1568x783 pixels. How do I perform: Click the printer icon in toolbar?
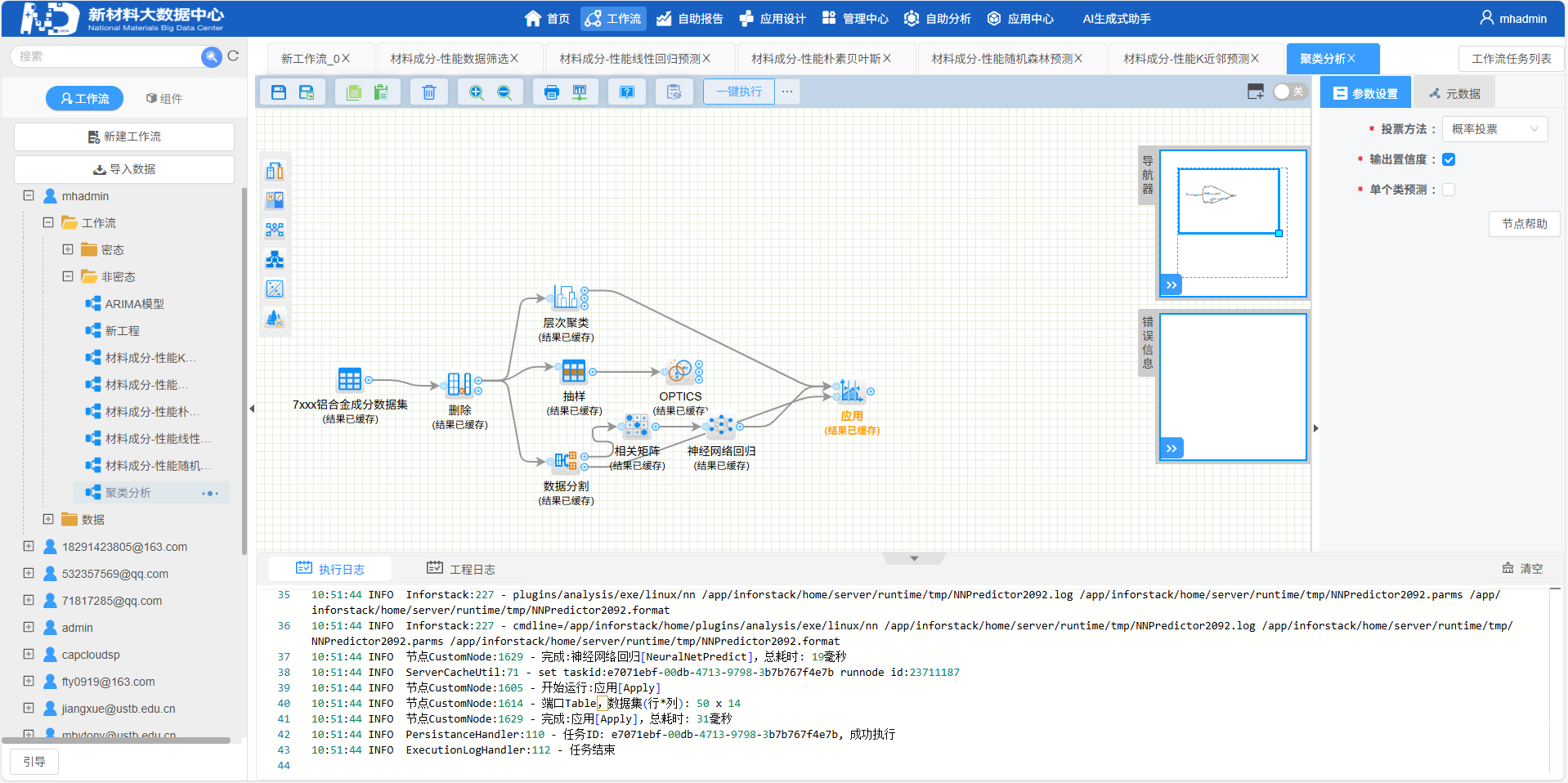[x=552, y=92]
